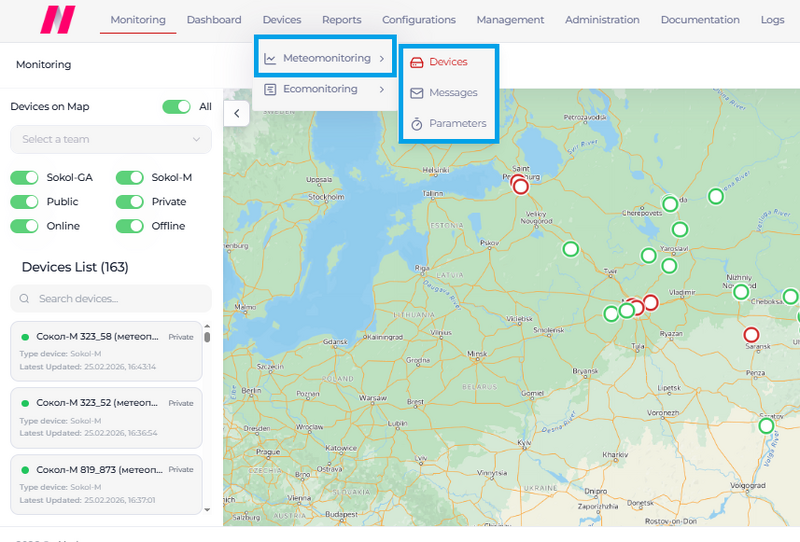Click green status dot of Сокол-М 819_873

point(24,470)
